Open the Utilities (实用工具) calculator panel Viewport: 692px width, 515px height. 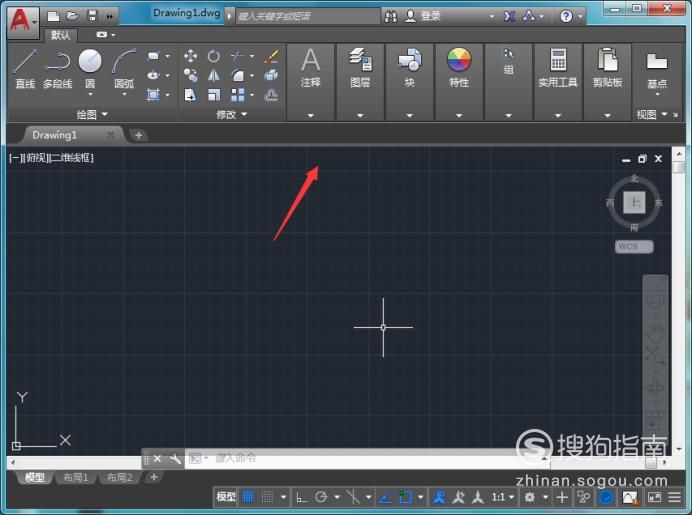[558, 68]
